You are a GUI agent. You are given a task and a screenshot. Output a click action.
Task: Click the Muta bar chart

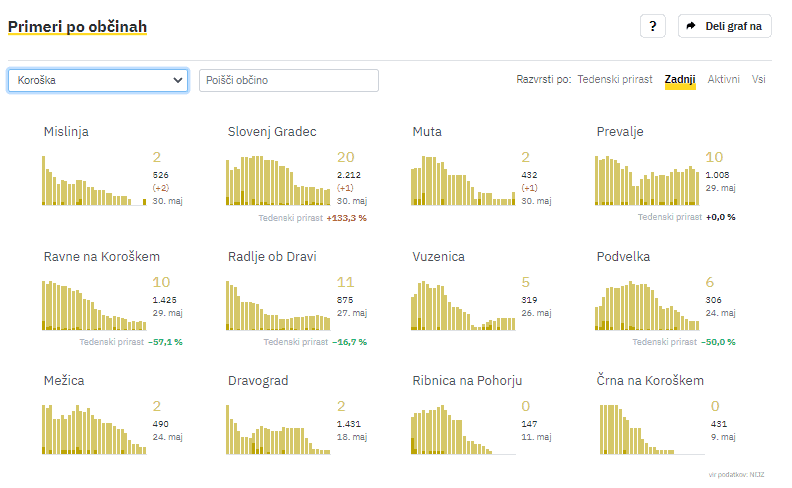click(461, 180)
